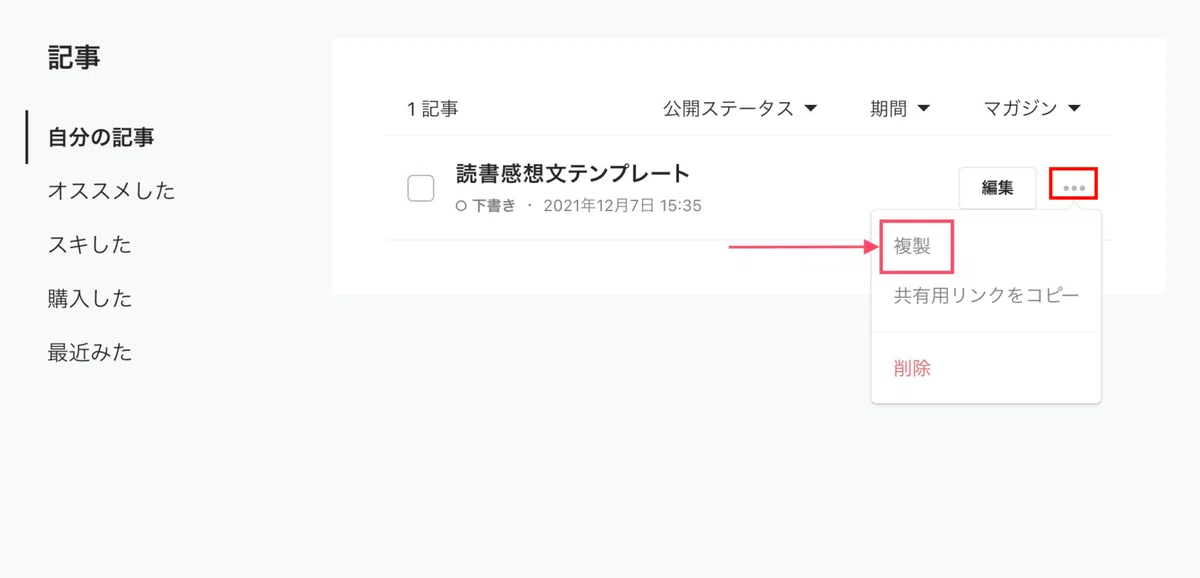Switch to 自分の記事 sidebar tab
The height and width of the screenshot is (578, 1200).
(x=101, y=137)
